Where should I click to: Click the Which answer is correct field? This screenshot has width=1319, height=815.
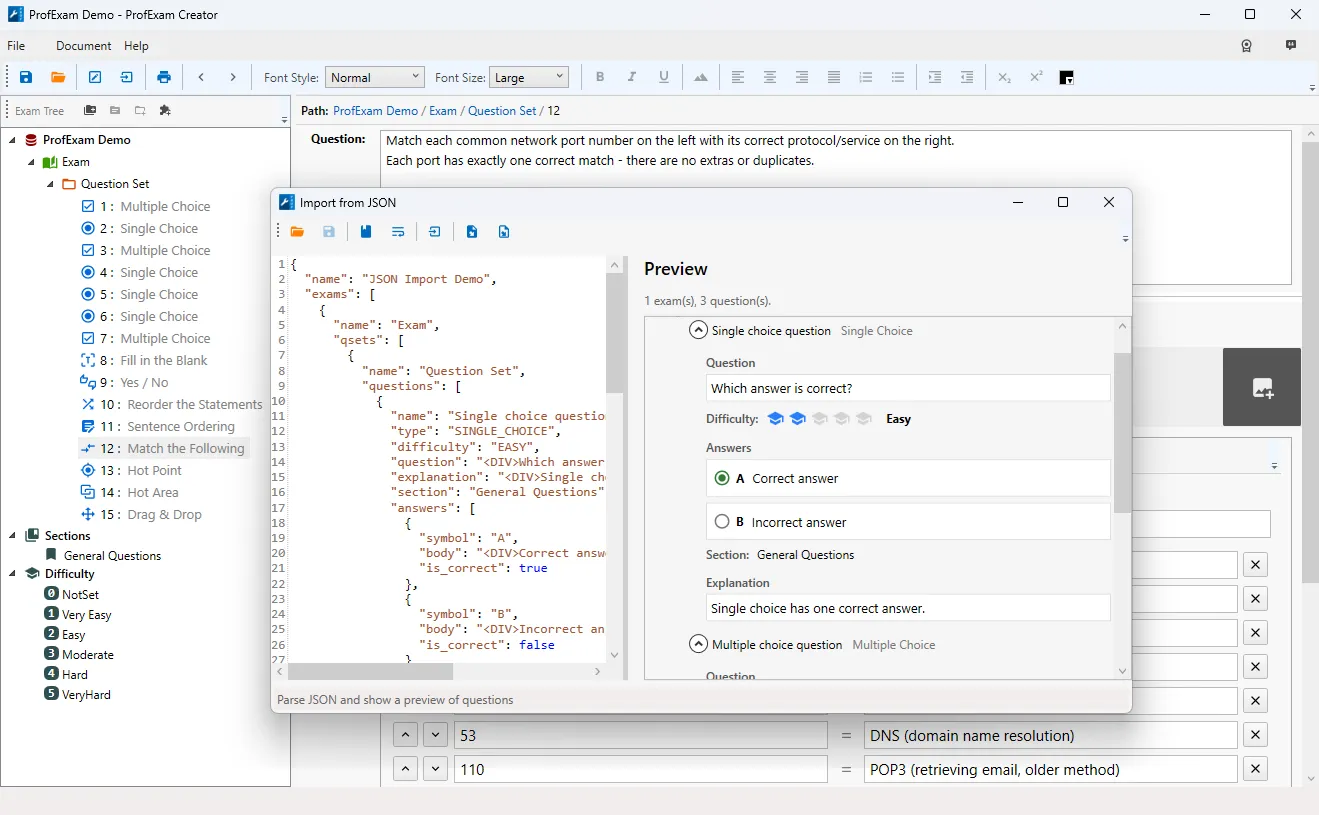908,388
